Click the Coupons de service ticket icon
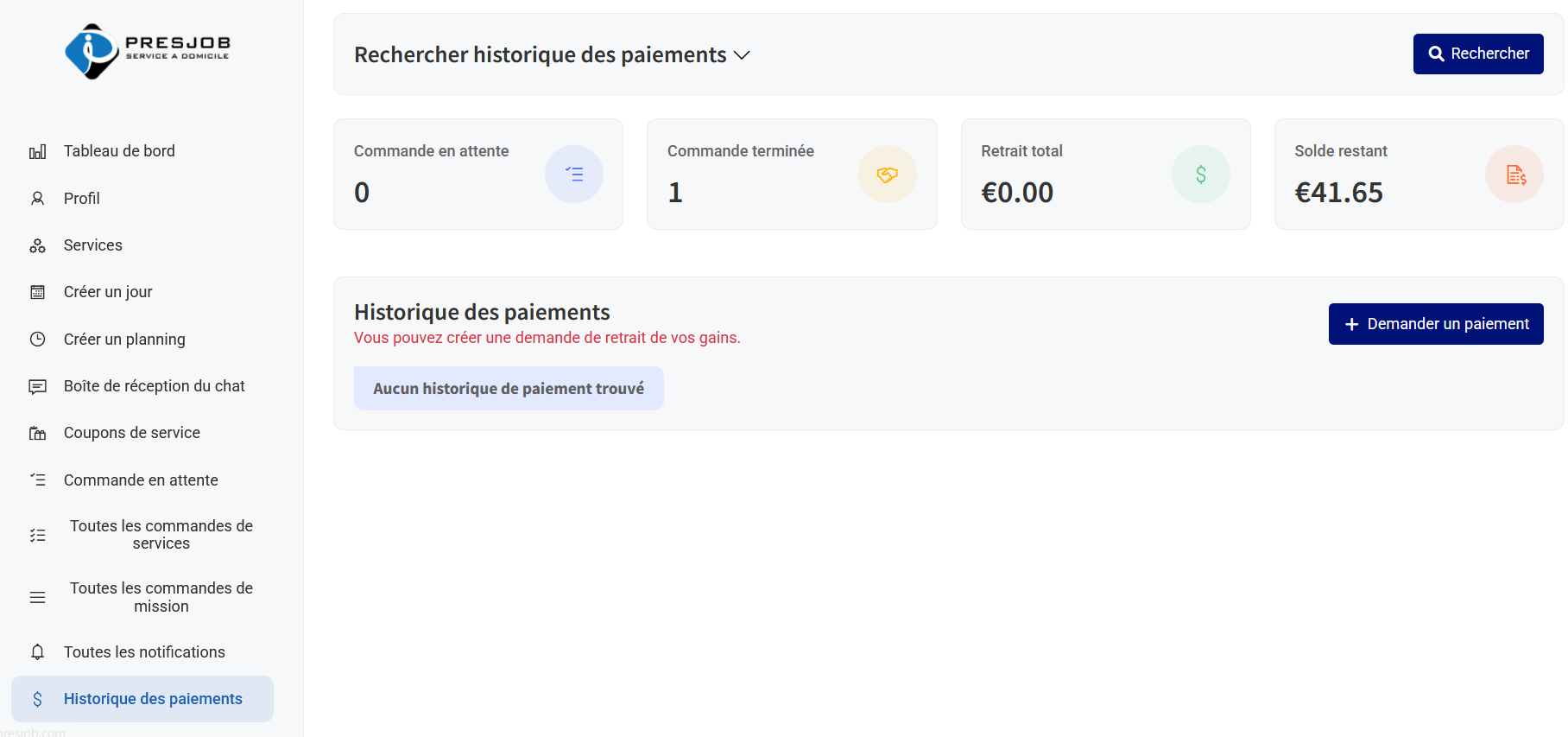Viewport: 1568px width, 737px height. (38, 432)
